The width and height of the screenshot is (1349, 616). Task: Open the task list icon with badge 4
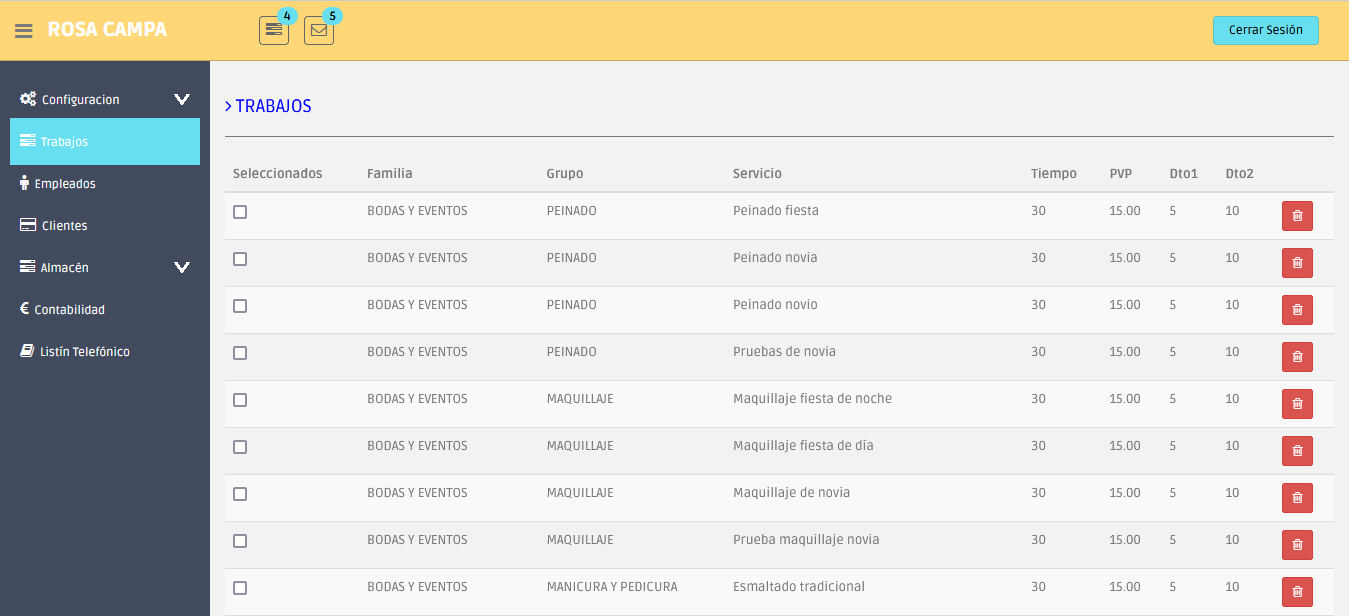click(273, 31)
